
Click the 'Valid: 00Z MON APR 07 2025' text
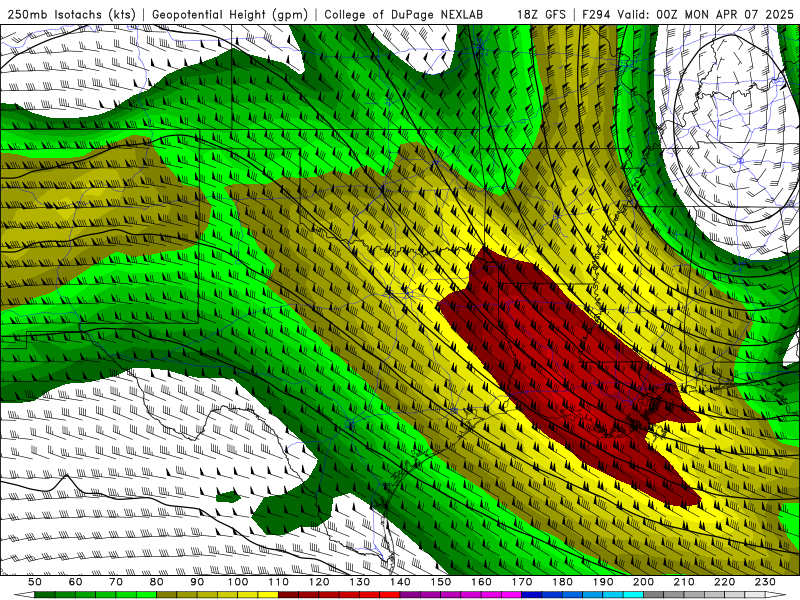(706, 14)
